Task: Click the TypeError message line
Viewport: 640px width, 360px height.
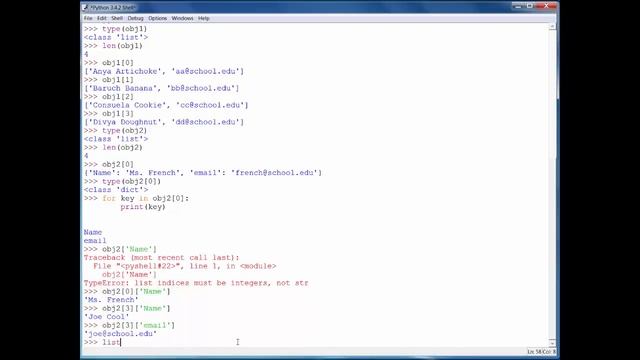Action: [196, 283]
